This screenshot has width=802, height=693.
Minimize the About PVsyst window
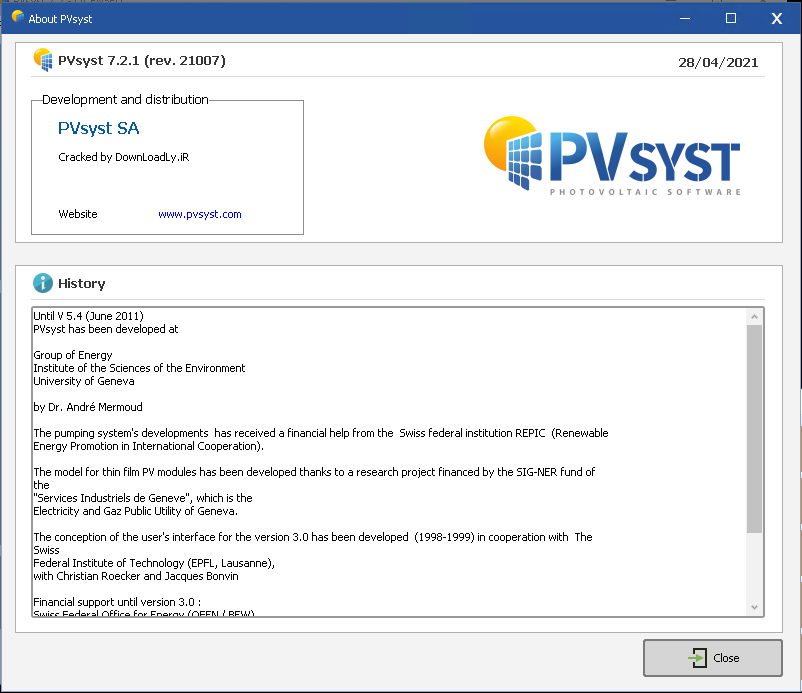(685, 18)
